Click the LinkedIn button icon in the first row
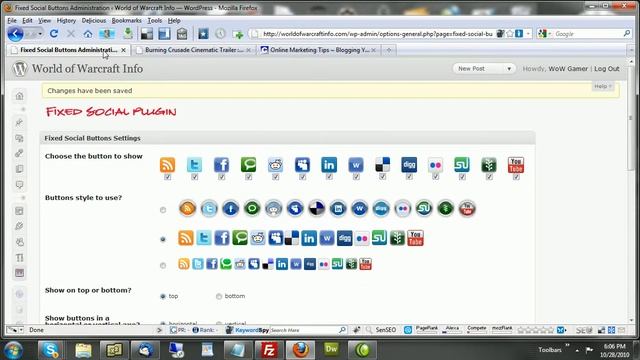Screen dimensions: 640x360 pos(329,165)
